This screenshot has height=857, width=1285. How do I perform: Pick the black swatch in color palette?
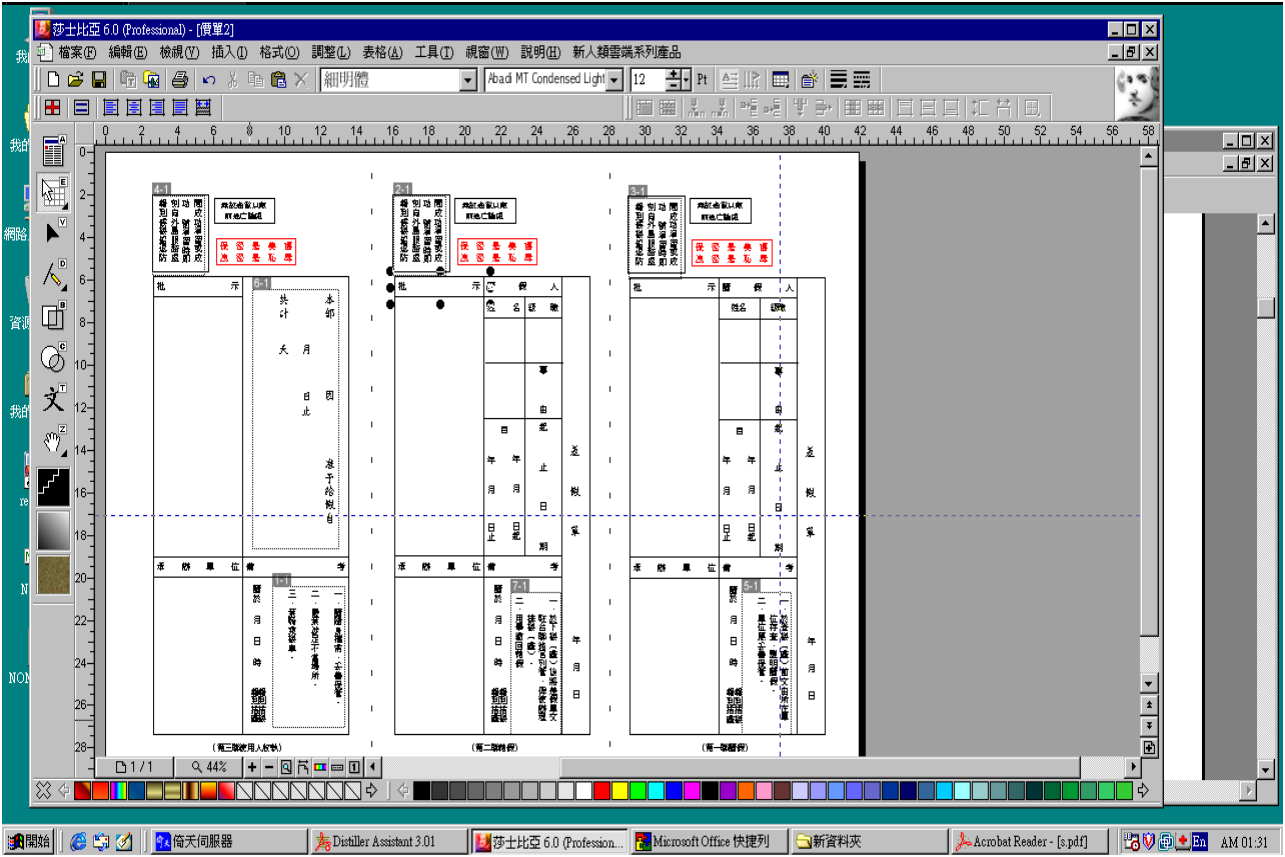[421, 791]
